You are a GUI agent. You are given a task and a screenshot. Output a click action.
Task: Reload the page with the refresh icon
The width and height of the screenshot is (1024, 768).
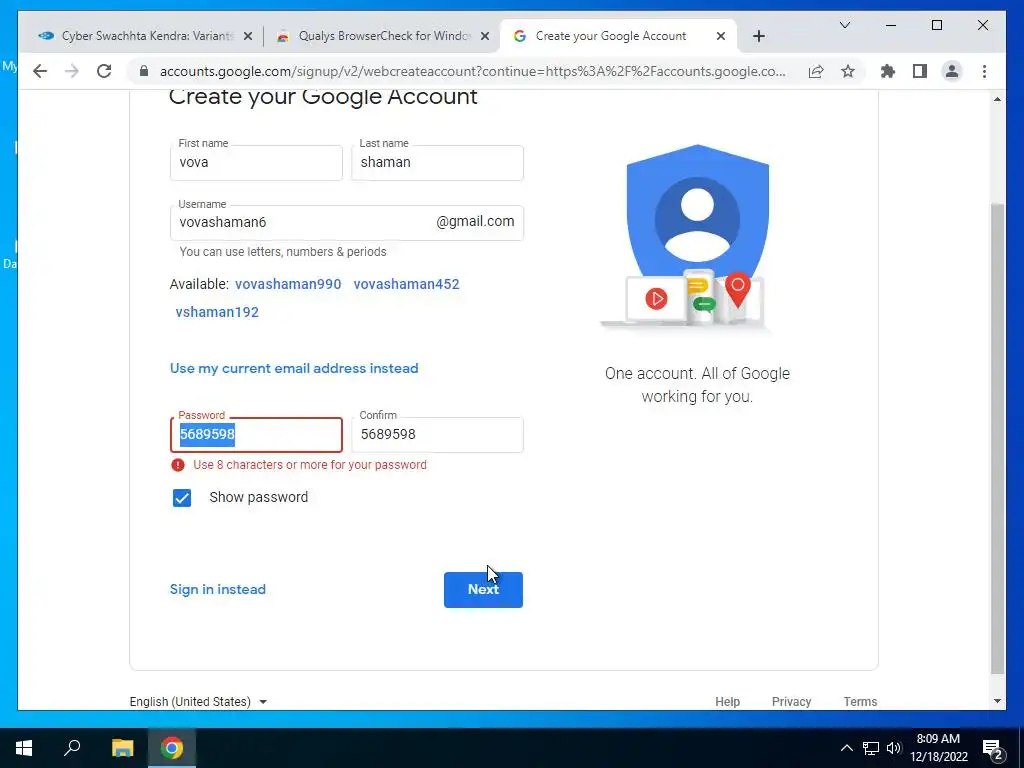click(x=104, y=71)
